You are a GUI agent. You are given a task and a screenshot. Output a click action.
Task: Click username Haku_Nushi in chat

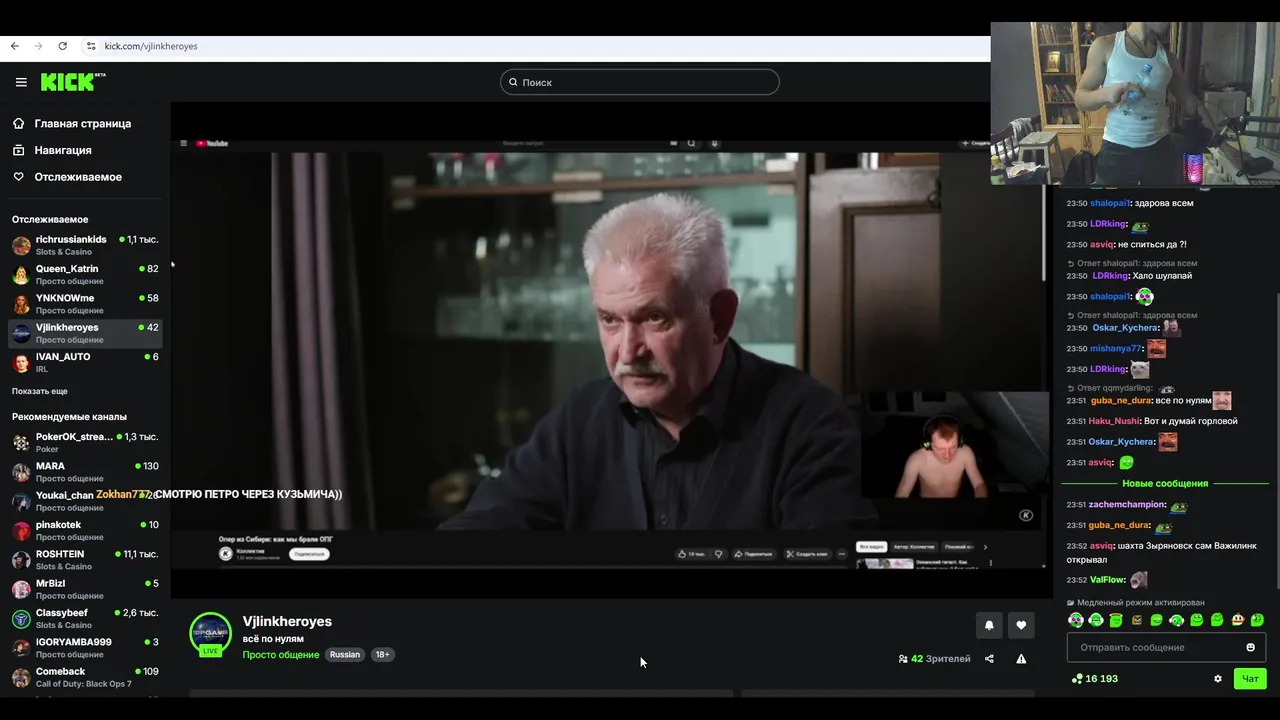pos(1114,421)
